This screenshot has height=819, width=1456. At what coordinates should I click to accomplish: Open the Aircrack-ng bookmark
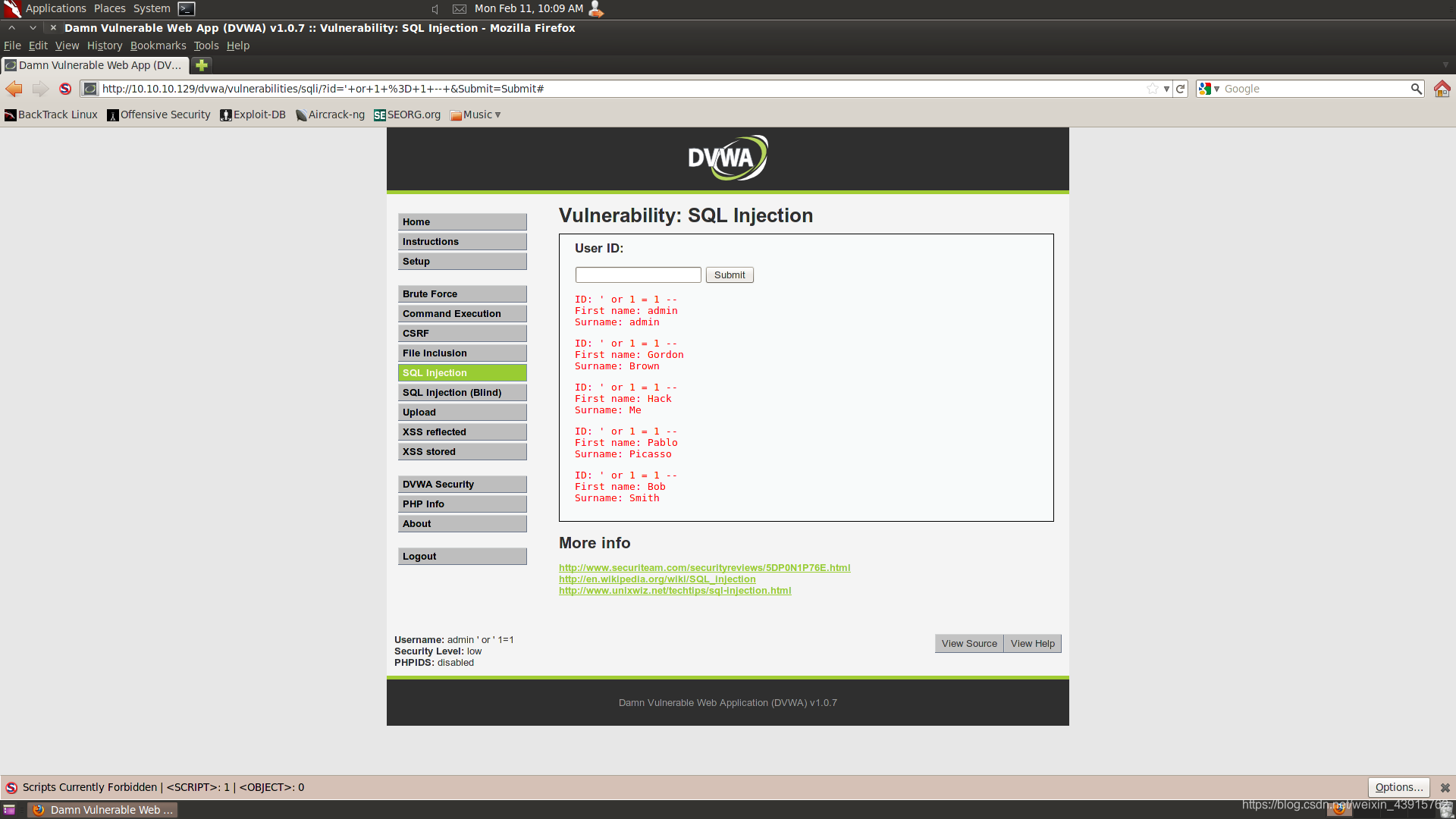point(330,115)
